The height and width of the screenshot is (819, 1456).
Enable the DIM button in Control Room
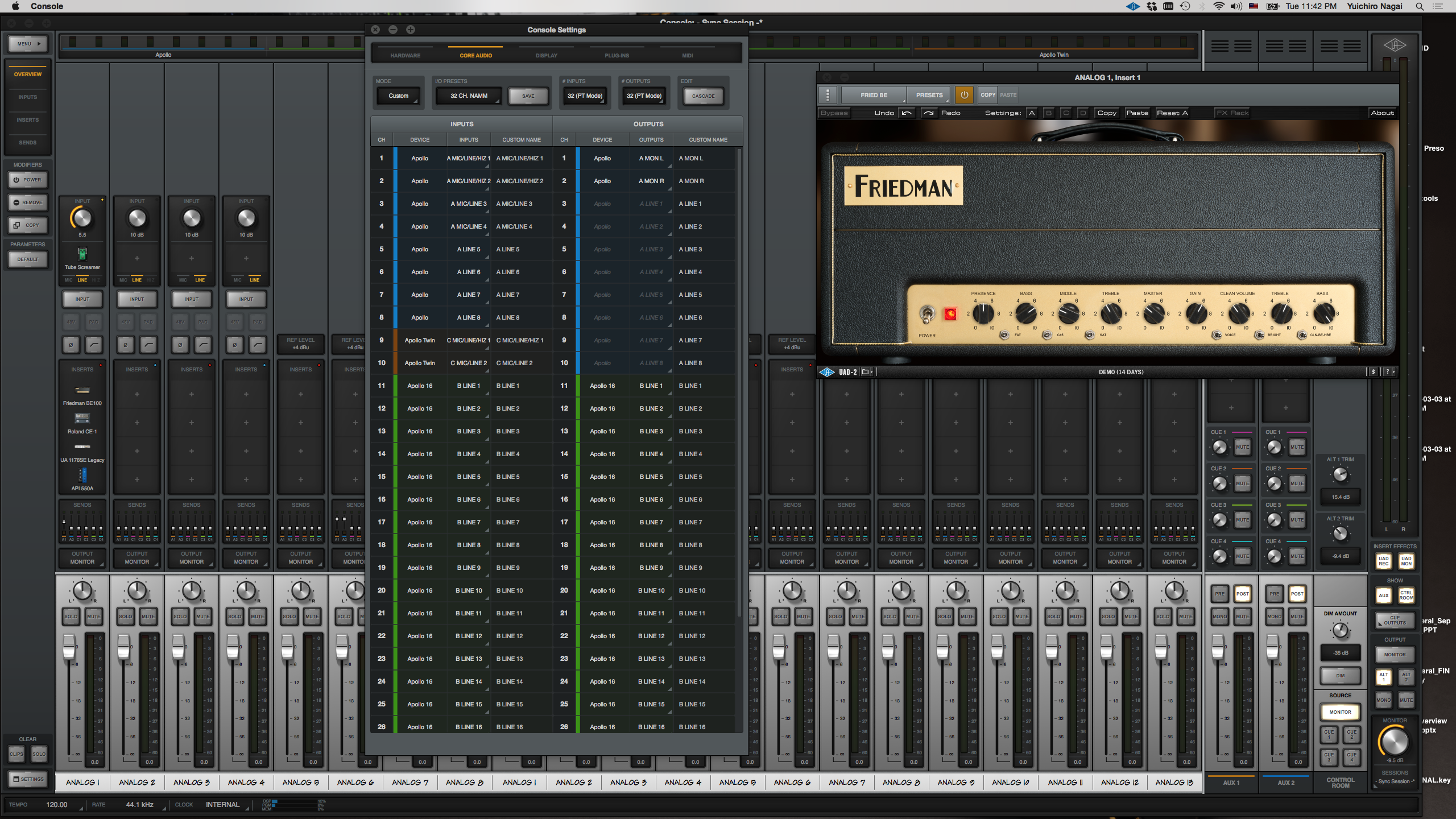[x=1341, y=676]
